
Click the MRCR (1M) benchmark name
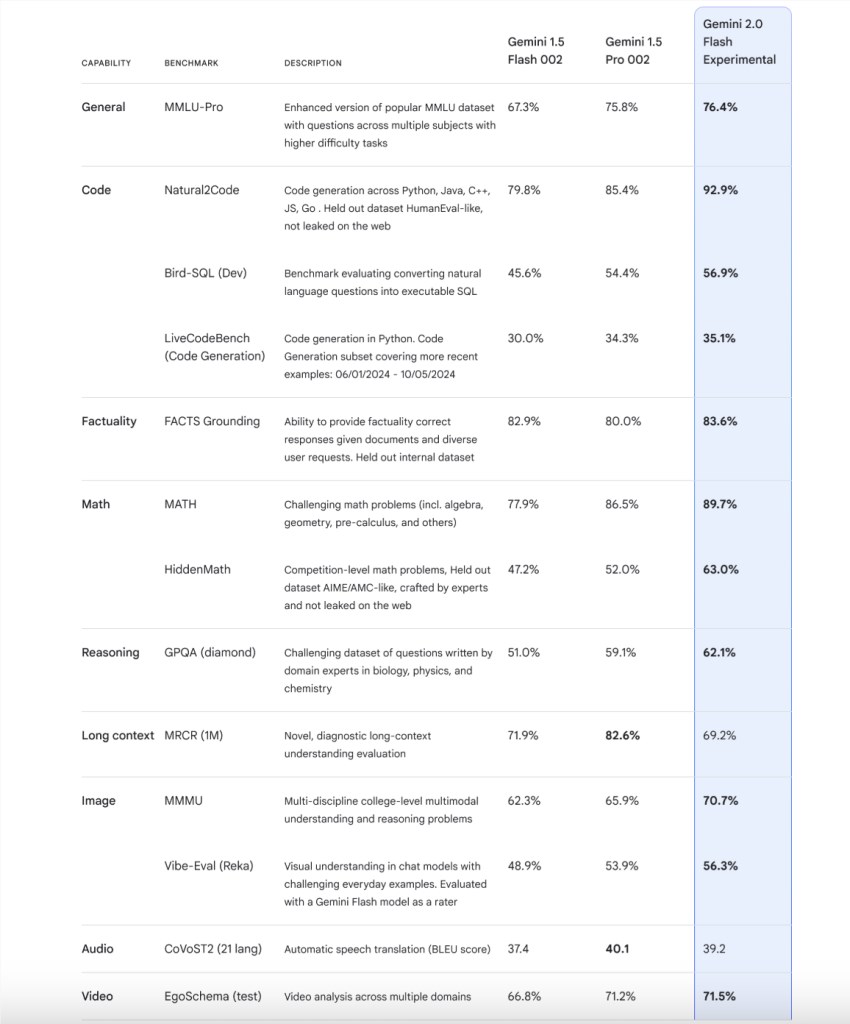[193, 735]
